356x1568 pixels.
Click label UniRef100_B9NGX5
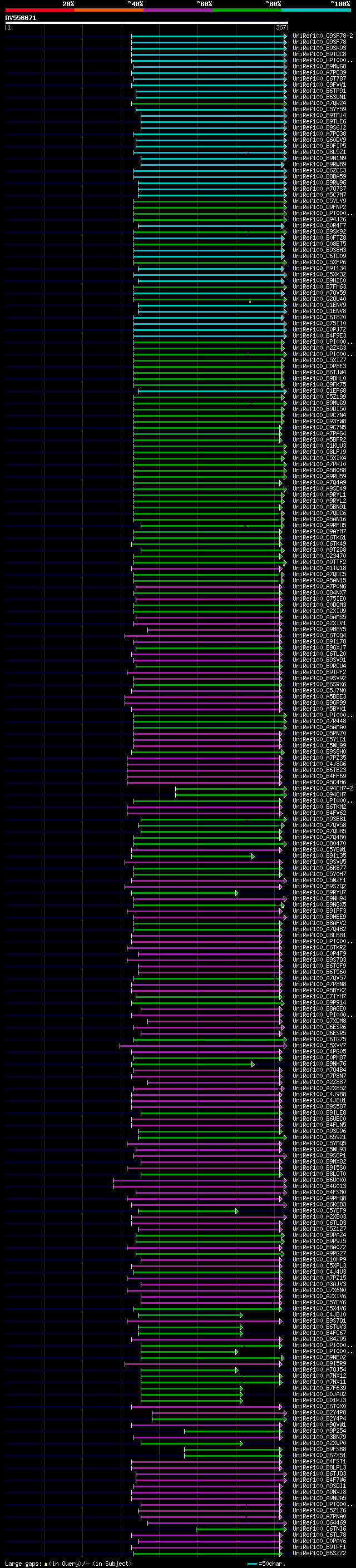319,904
